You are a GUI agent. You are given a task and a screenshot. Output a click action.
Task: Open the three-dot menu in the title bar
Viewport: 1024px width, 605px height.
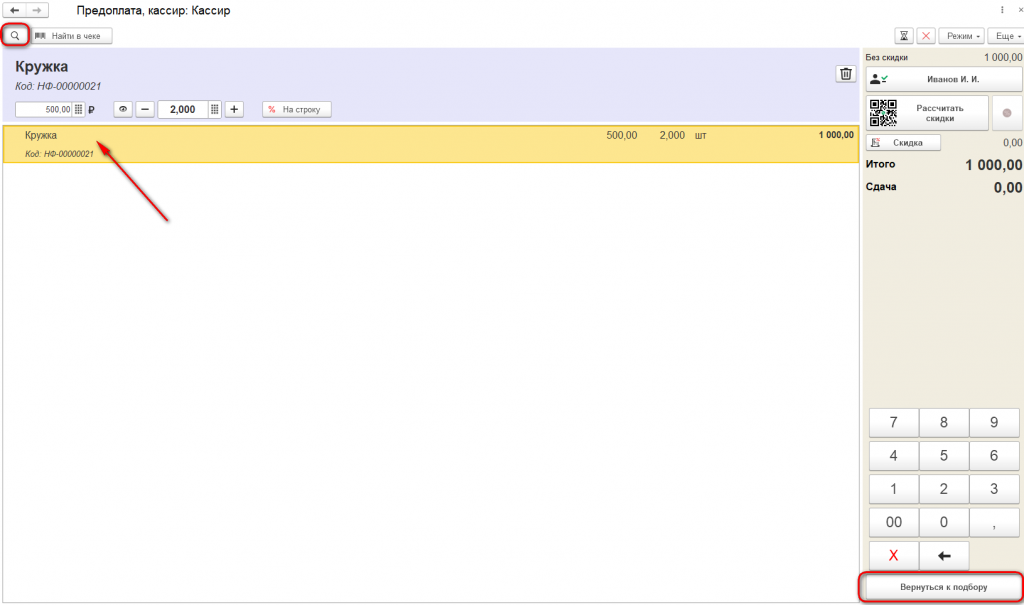point(1002,10)
